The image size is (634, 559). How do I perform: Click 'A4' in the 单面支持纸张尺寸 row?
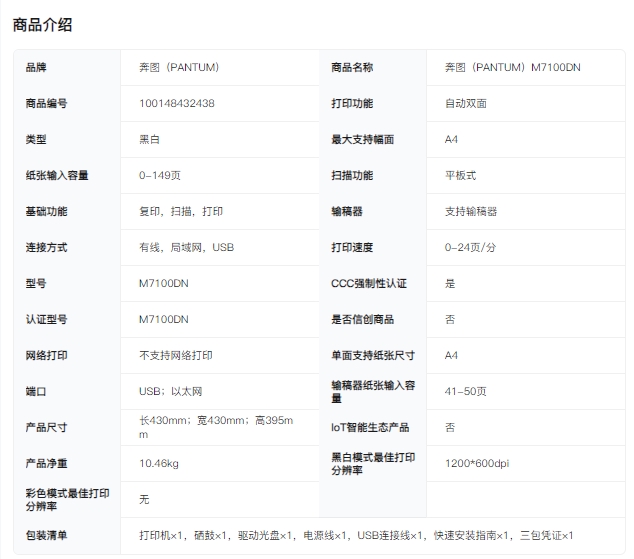pyautogui.click(x=451, y=355)
